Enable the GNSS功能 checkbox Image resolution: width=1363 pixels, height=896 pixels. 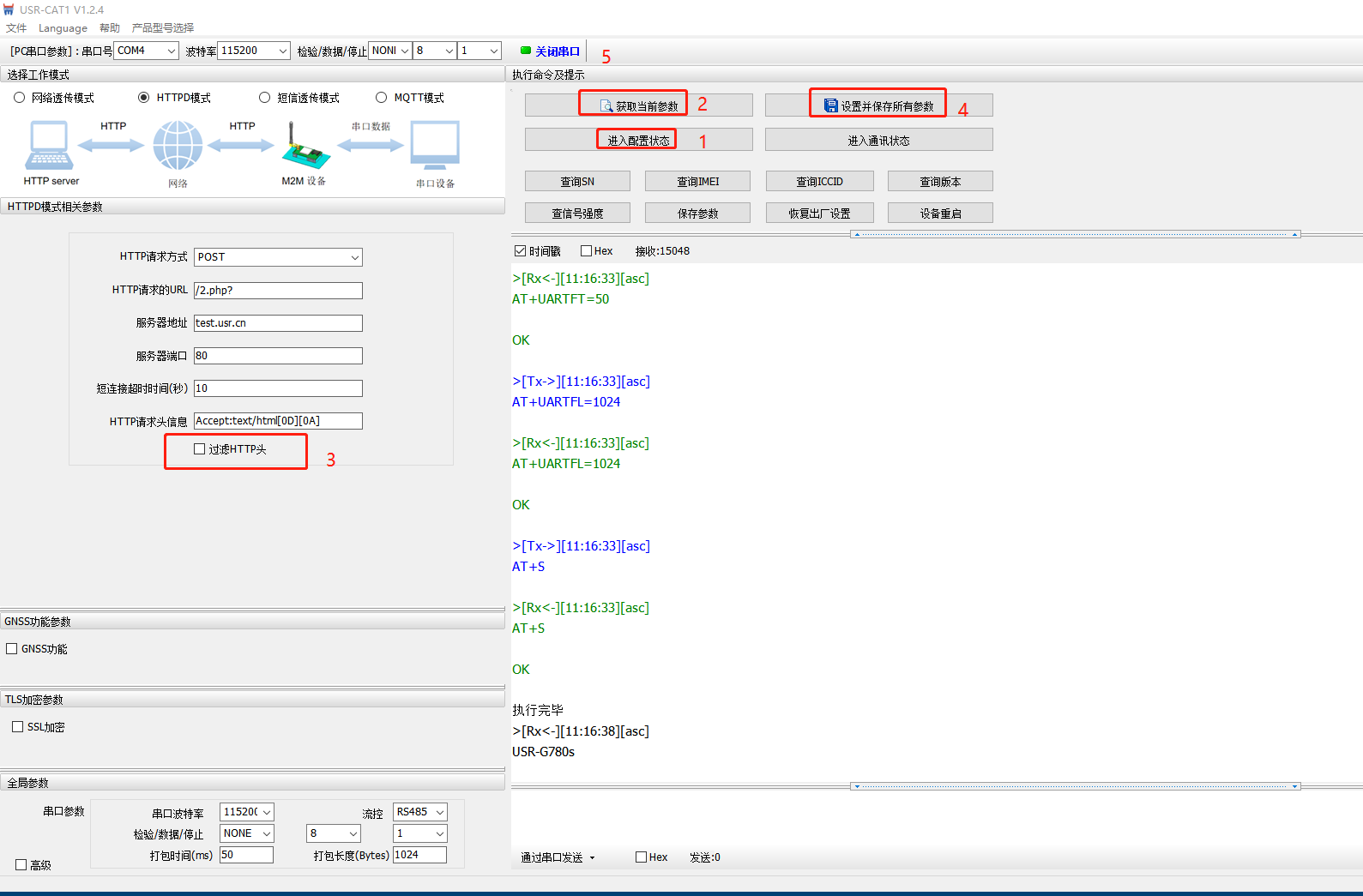click(12, 649)
